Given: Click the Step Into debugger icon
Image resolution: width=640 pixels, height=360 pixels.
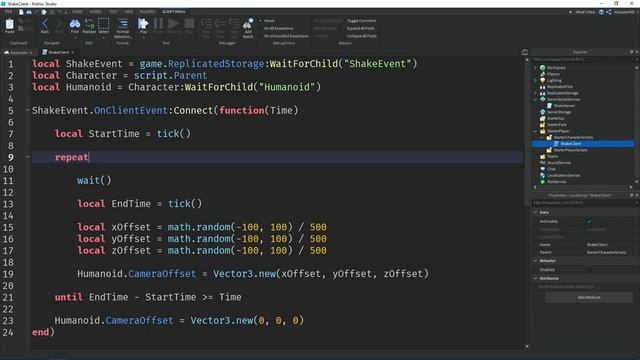Looking at the screenshot, I should point(206,24).
